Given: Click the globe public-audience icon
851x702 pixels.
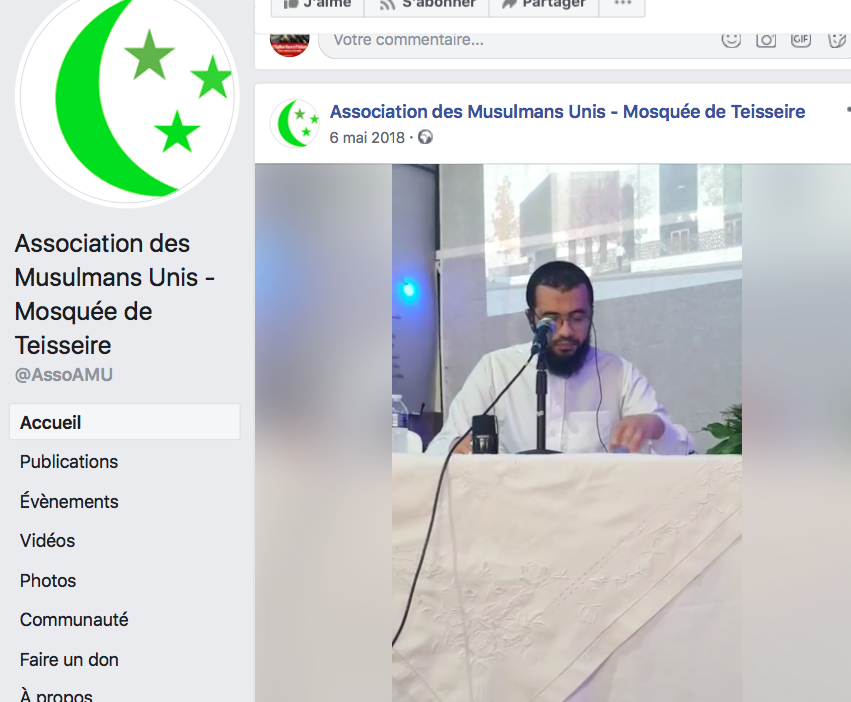Looking at the screenshot, I should (x=426, y=137).
